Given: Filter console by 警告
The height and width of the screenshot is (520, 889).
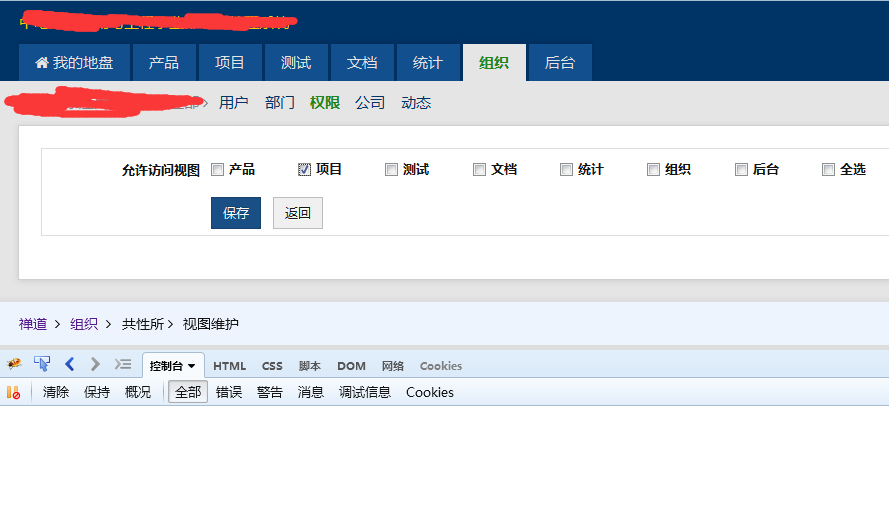Looking at the screenshot, I should coord(270,392).
